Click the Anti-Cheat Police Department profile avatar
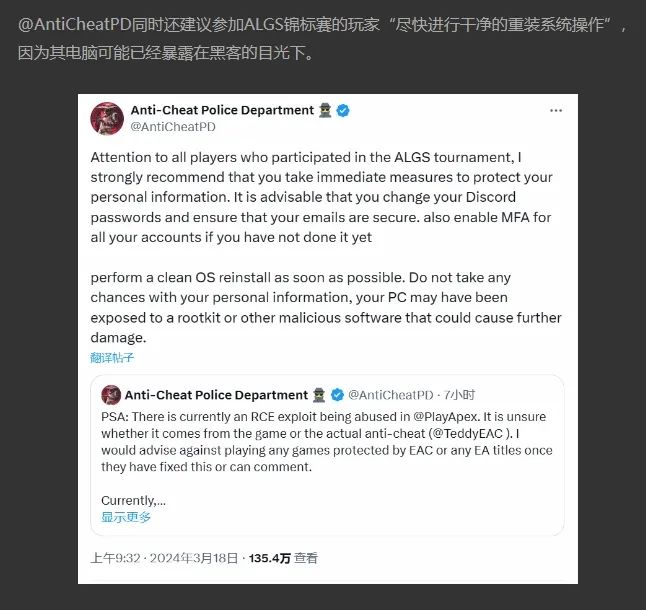 pyautogui.click(x=107, y=119)
